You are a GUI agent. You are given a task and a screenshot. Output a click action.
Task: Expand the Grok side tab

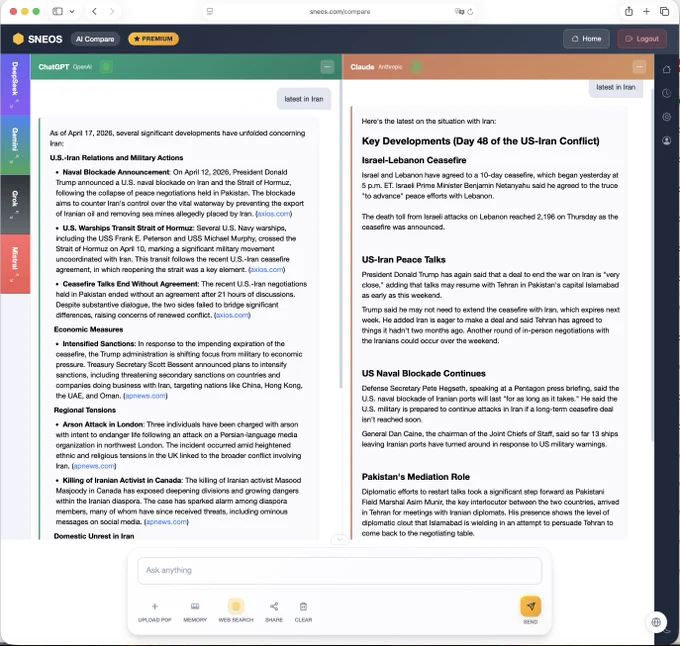click(x=15, y=205)
